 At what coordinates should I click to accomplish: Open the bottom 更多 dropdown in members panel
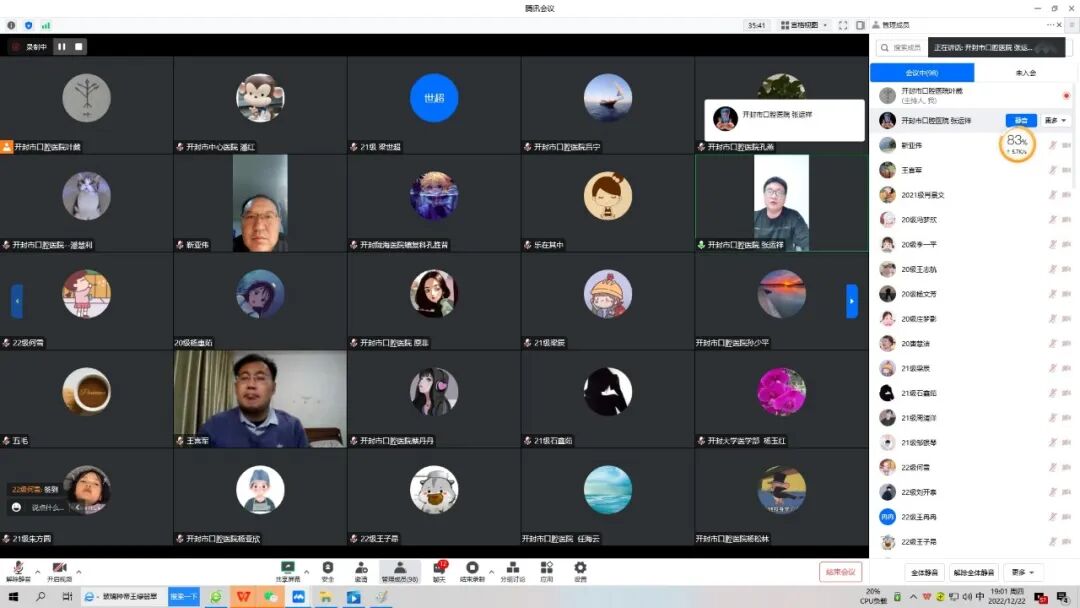pyautogui.click(x=1023, y=572)
